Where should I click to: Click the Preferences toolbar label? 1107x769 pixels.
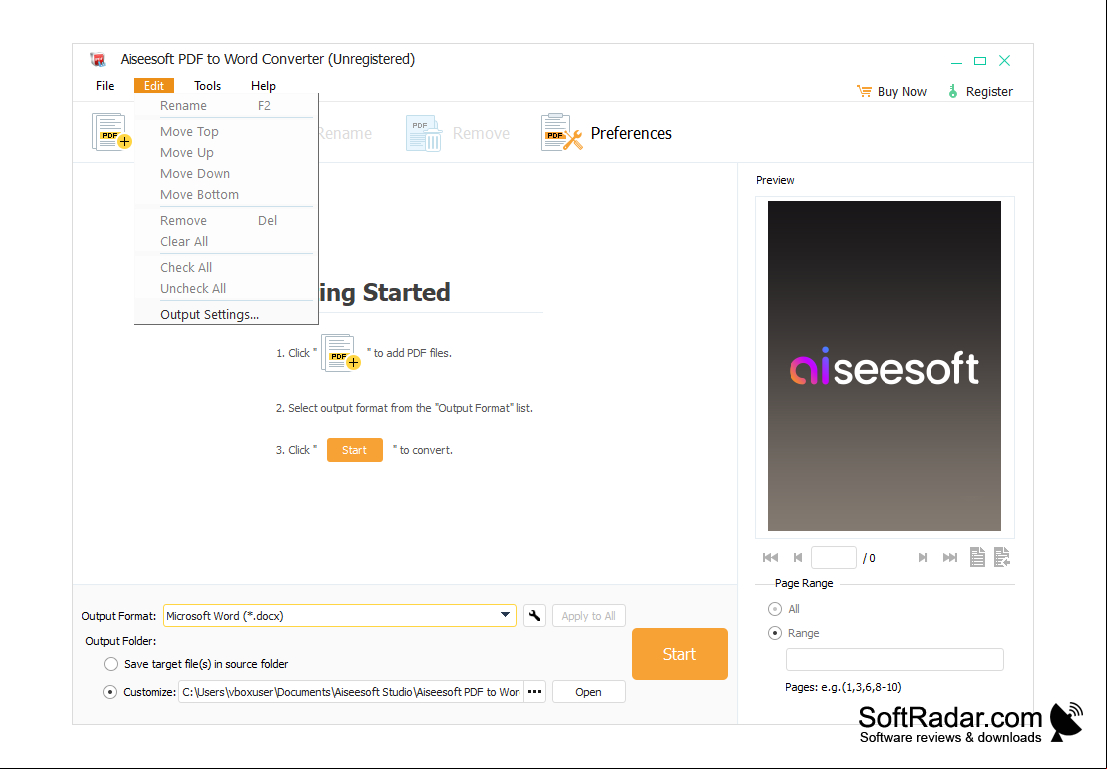point(631,133)
